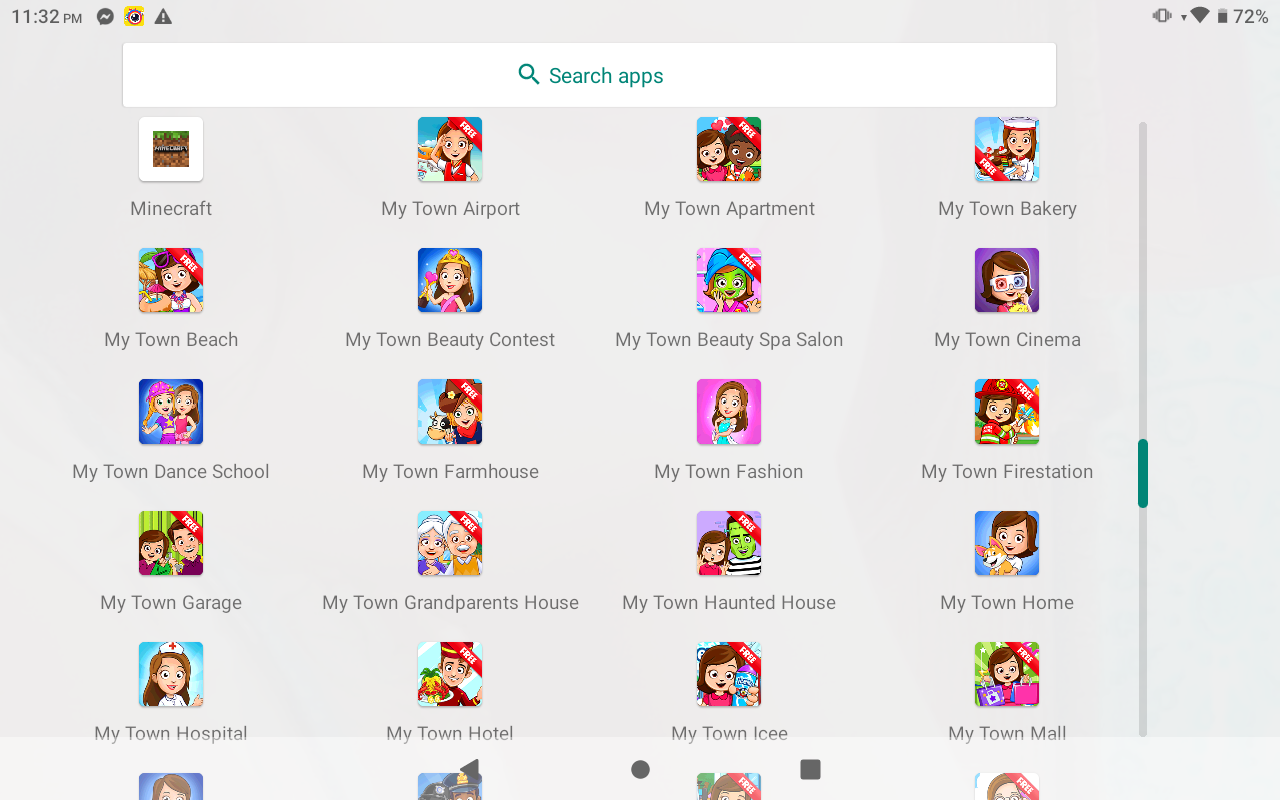Viewport: 1280px width, 800px height.
Task: Tap the "My Town Fashion" label
Action: click(729, 472)
